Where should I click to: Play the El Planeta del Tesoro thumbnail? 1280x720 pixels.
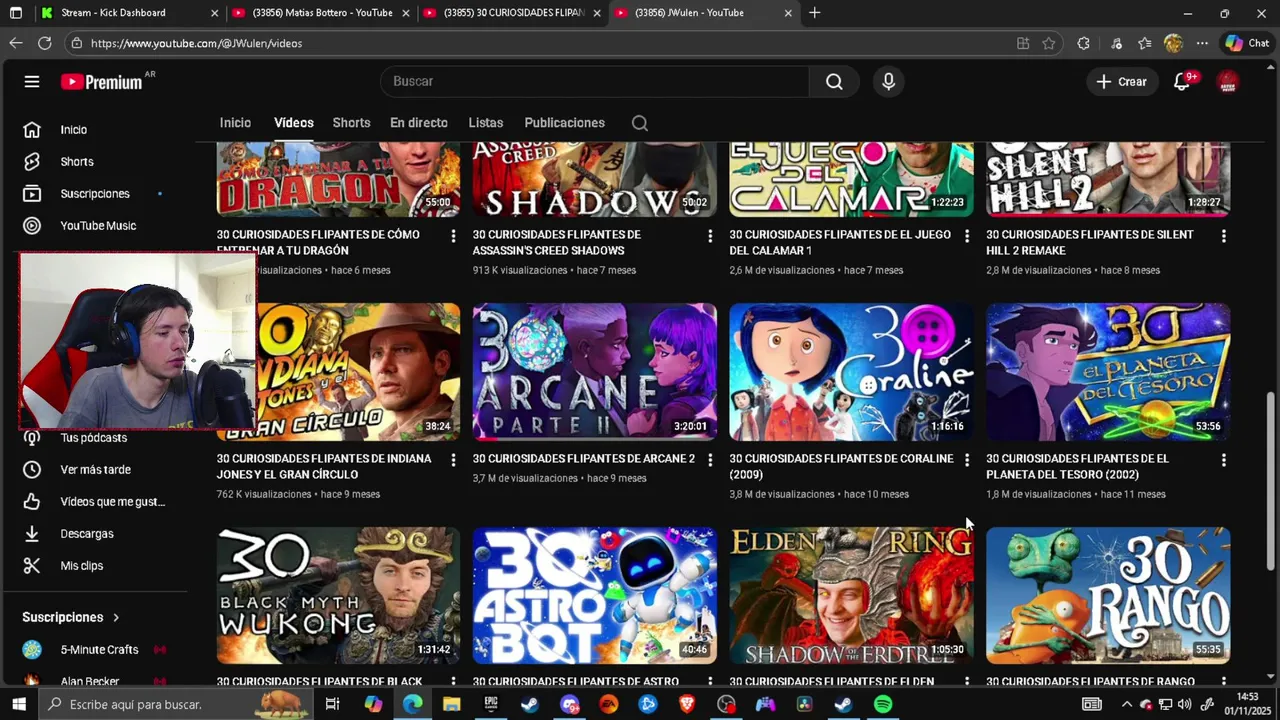click(1108, 372)
